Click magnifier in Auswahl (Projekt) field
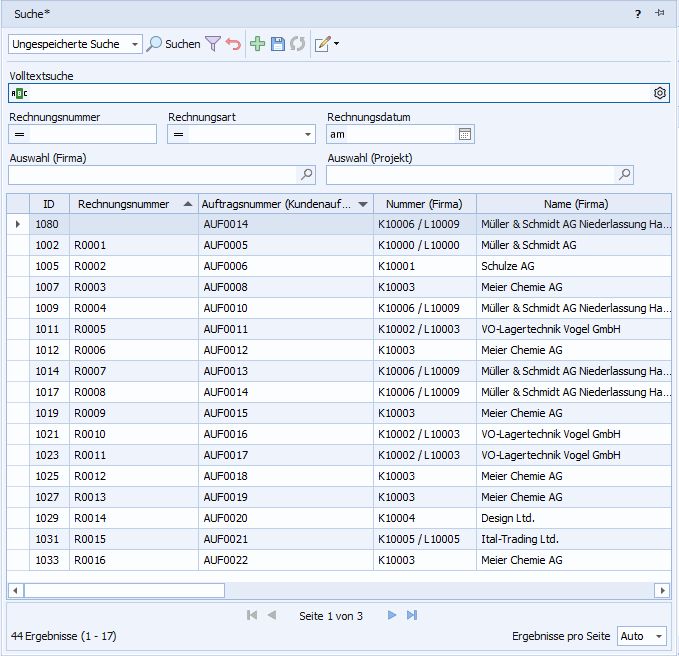This screenshot has width=679, height=656. coord(625,175)
